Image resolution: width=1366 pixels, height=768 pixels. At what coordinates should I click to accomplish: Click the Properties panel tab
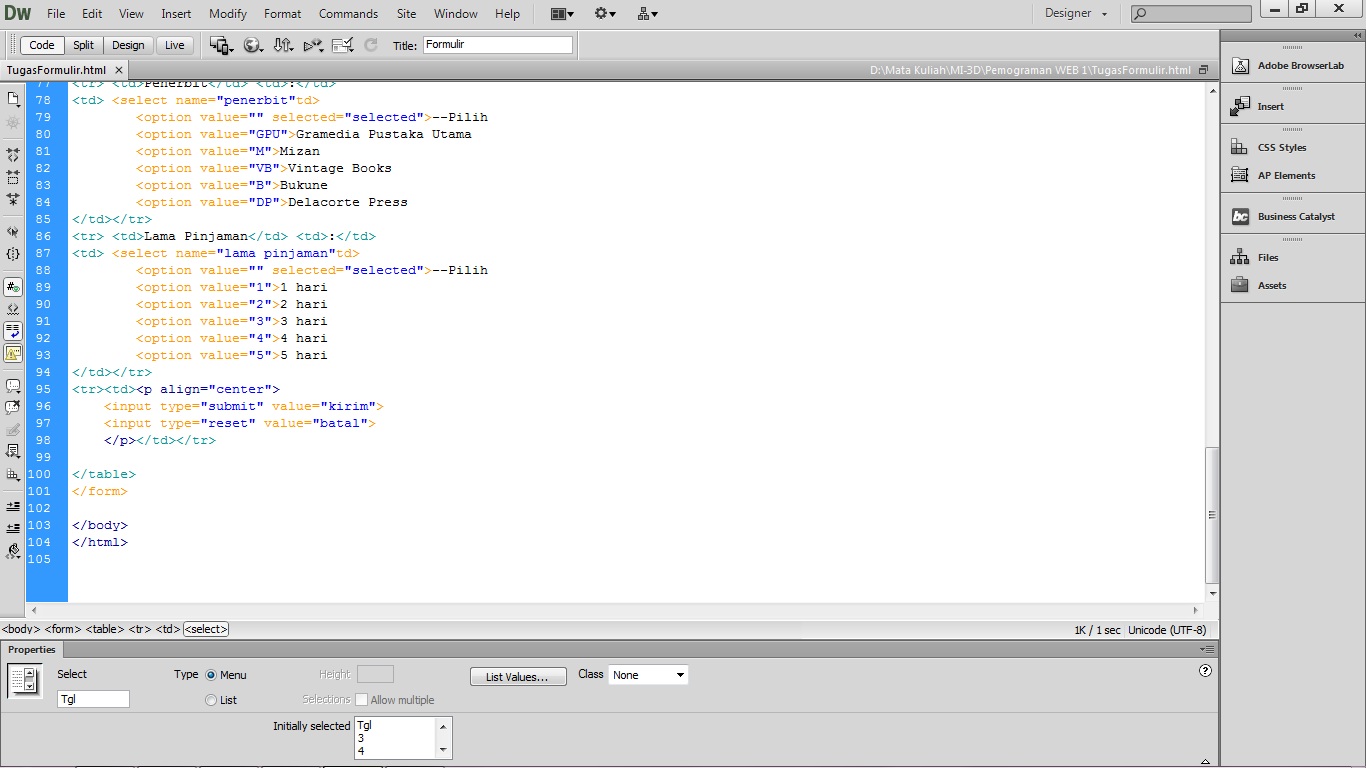coord(32,649)
